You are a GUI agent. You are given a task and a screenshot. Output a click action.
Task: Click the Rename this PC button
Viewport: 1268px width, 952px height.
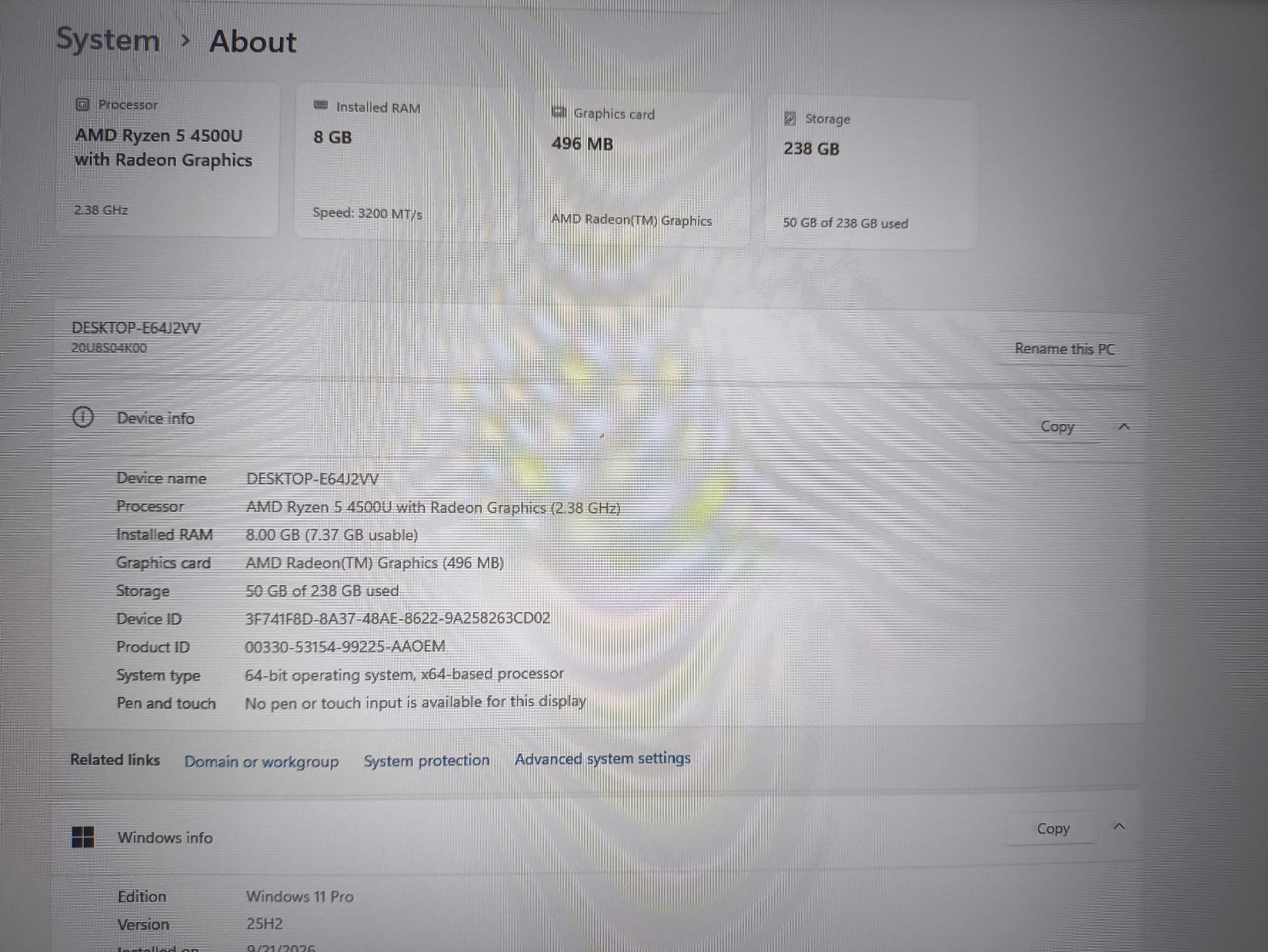point(1064,349)
